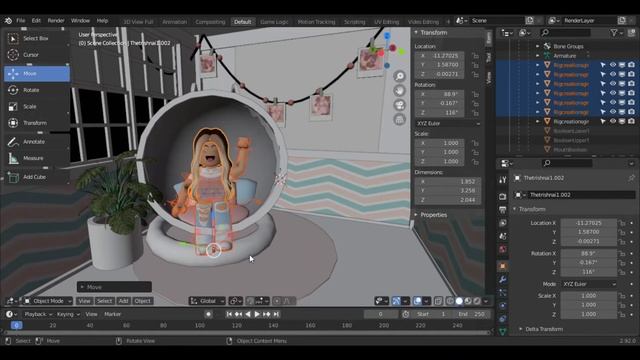Open the rotation Mode XYZ Euler dropdown
The width and height of the screenshot is (640, 360).
pyautogui.click(x=589, y=284)
